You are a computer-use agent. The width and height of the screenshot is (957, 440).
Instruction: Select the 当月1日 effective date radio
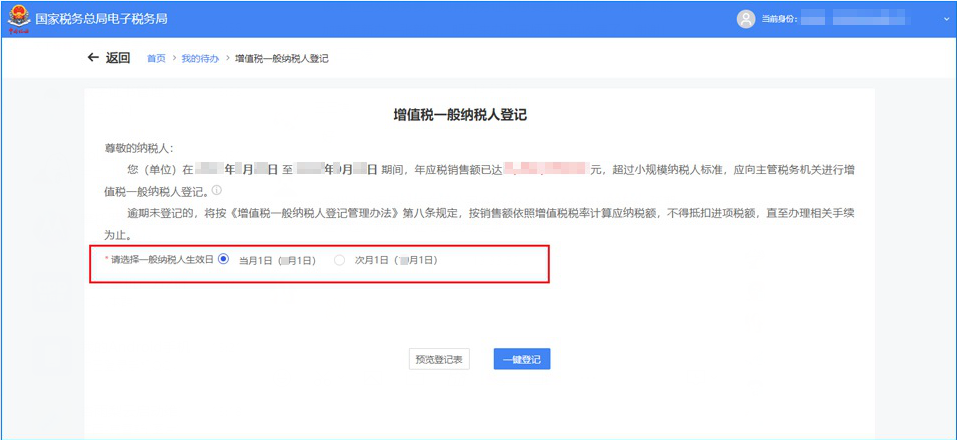tap(224, 260)
